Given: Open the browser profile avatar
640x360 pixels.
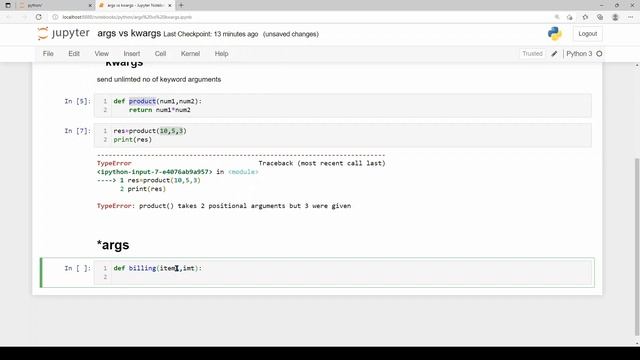Looking at the screenshot, I should [x=615, y=17].
